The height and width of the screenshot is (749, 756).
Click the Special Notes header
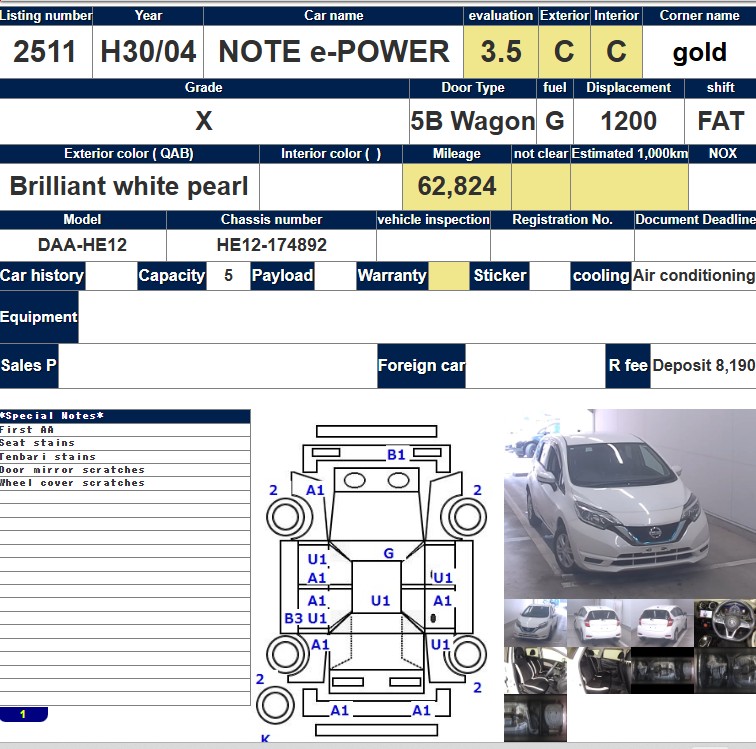pyautogui.click(x=125, y=416)
